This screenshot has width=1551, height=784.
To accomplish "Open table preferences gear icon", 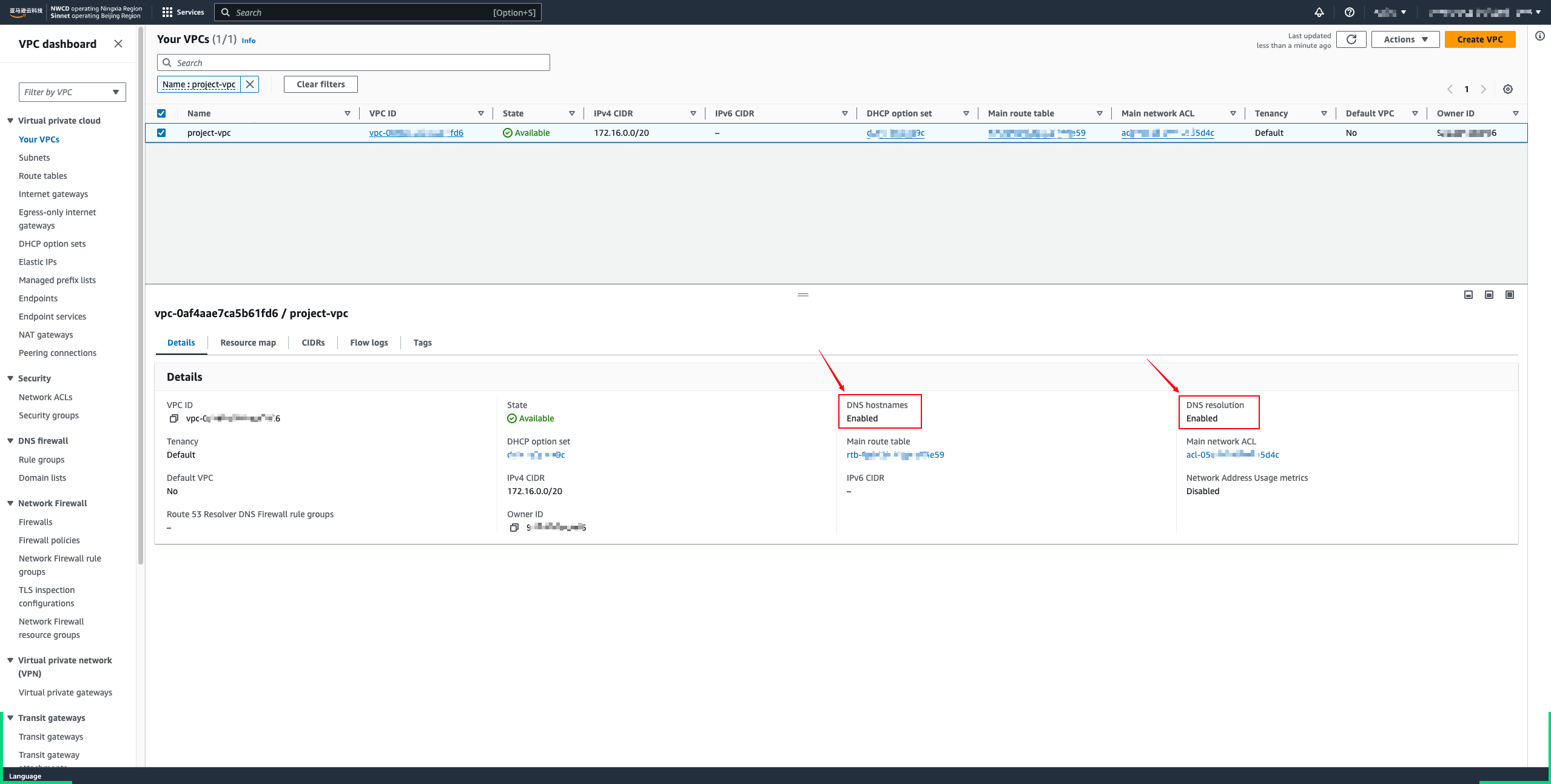I will (x=1507, y=89).
